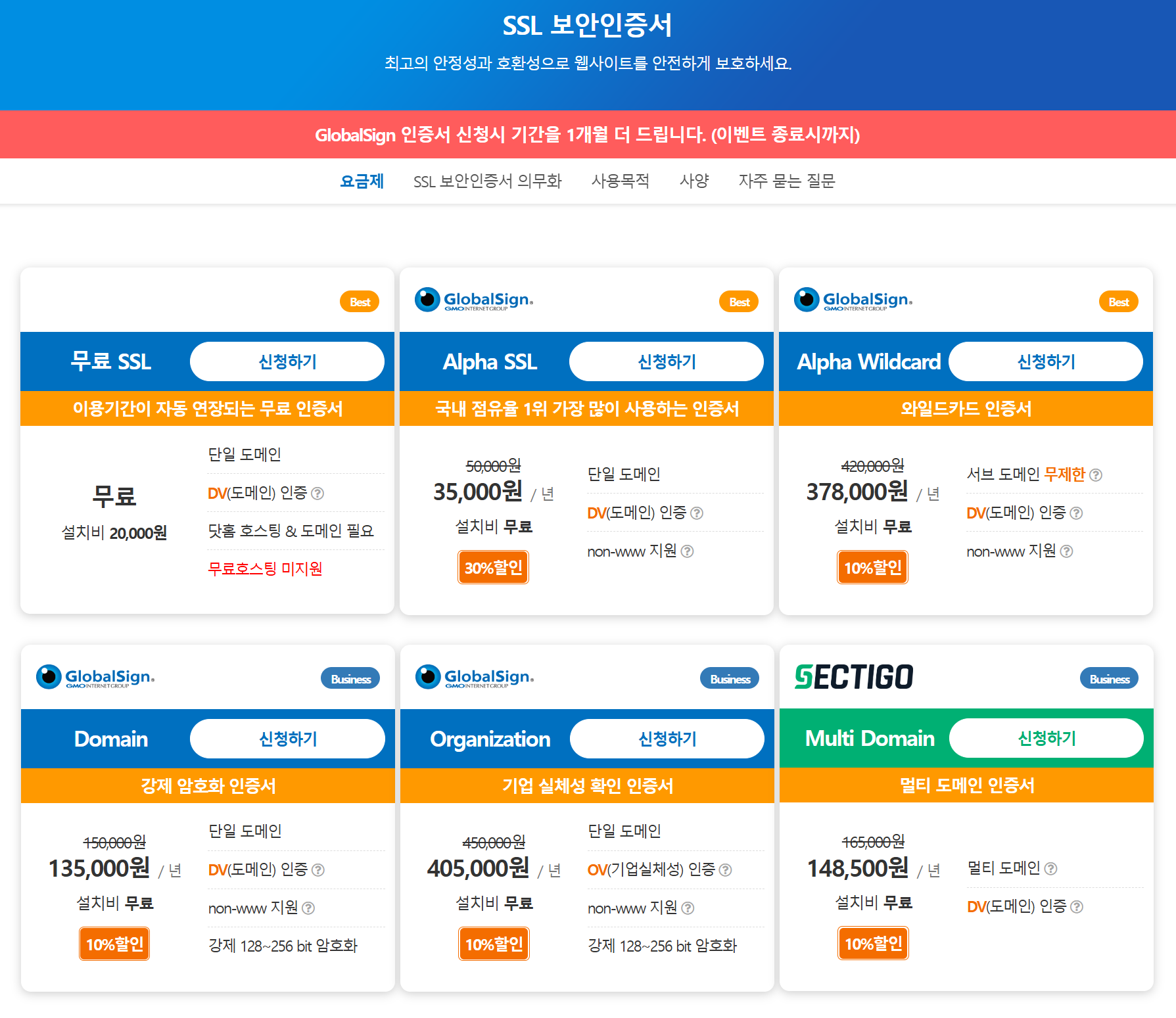Click green 신청하기 for Multi Domain
The height and width of the screenshot is (1018, 1176).
pos(1047,738)
